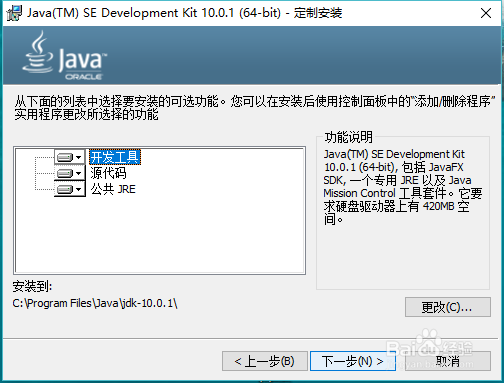This screenshot has height=383, width=504.
Task: Cancel installation with 取消 button
Action: pos(448,361)
